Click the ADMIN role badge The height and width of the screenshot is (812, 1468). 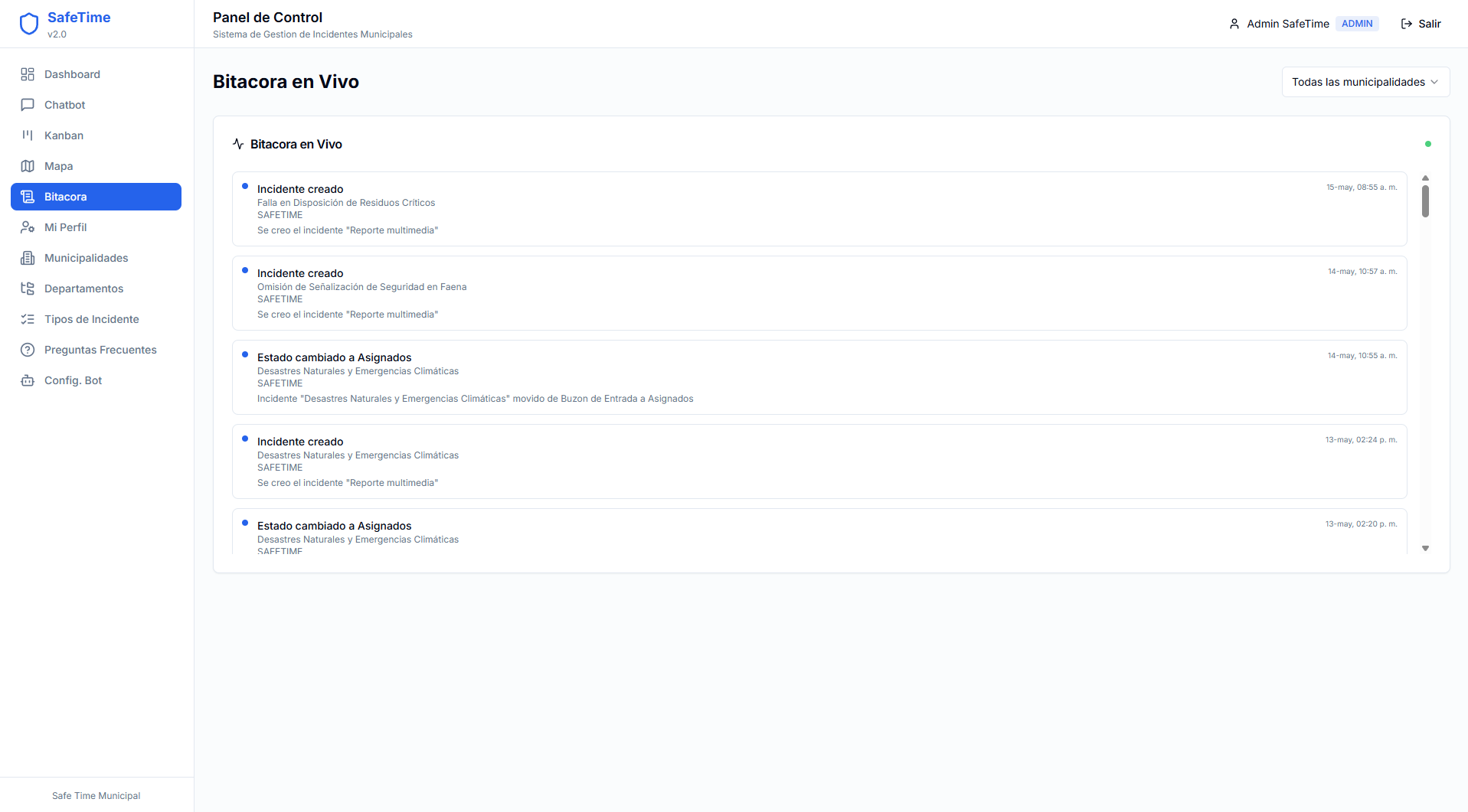pyautogui.click(x=1357, y=24)
